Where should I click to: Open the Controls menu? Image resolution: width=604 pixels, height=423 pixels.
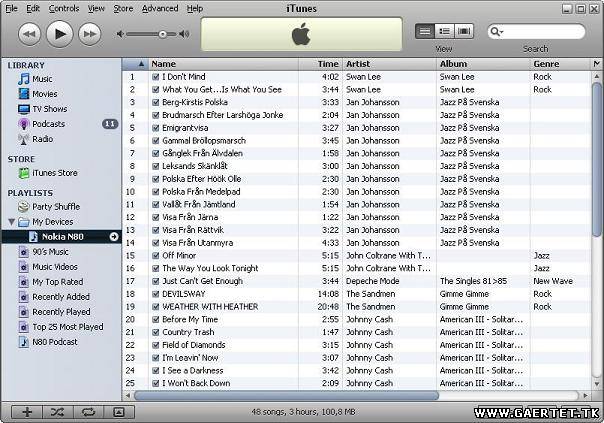point(64,8)
